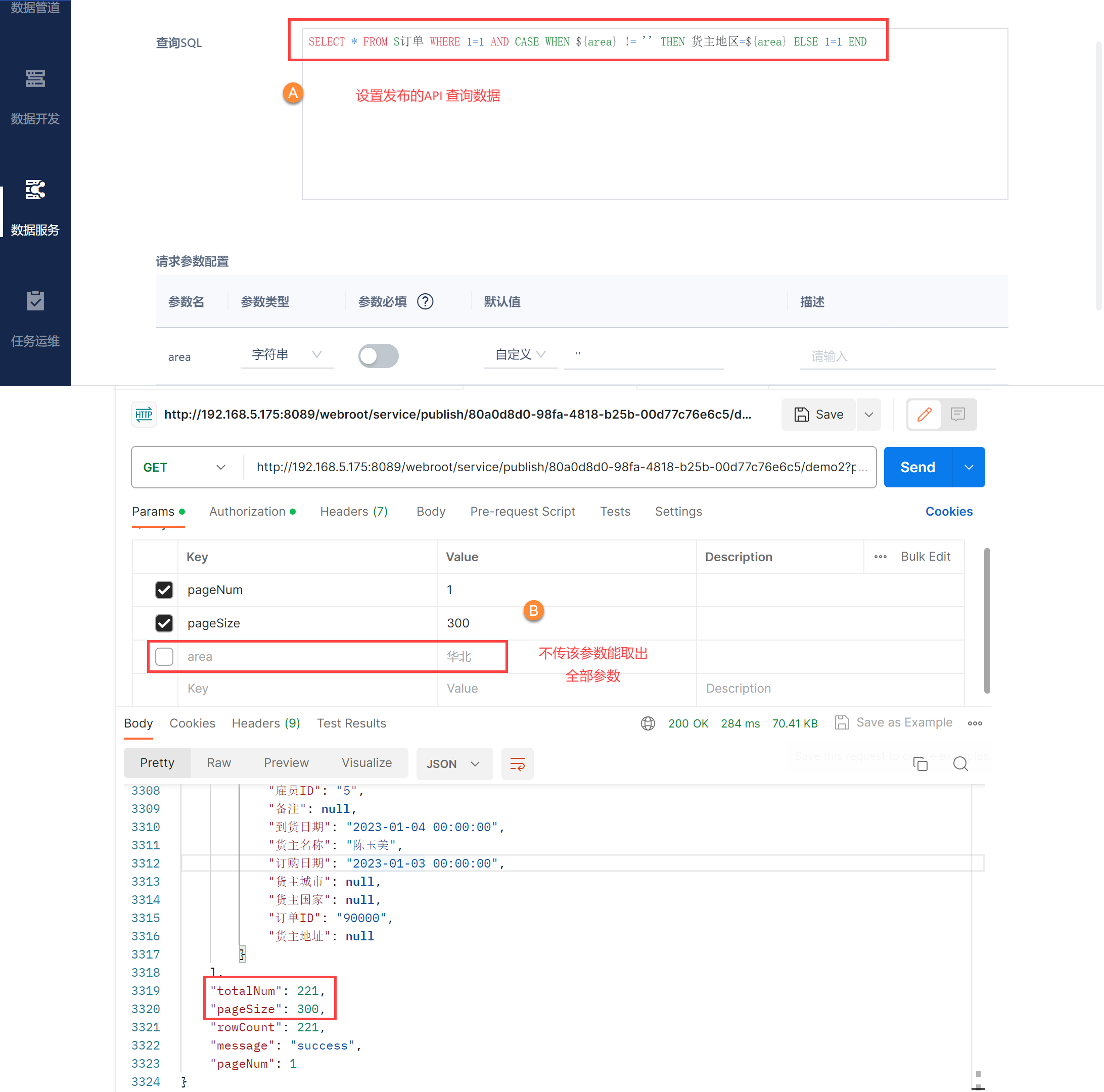Select the response Body tab
This screenshot has width=1104, height=1092.
pyautogui.click(x=139, y=723)
